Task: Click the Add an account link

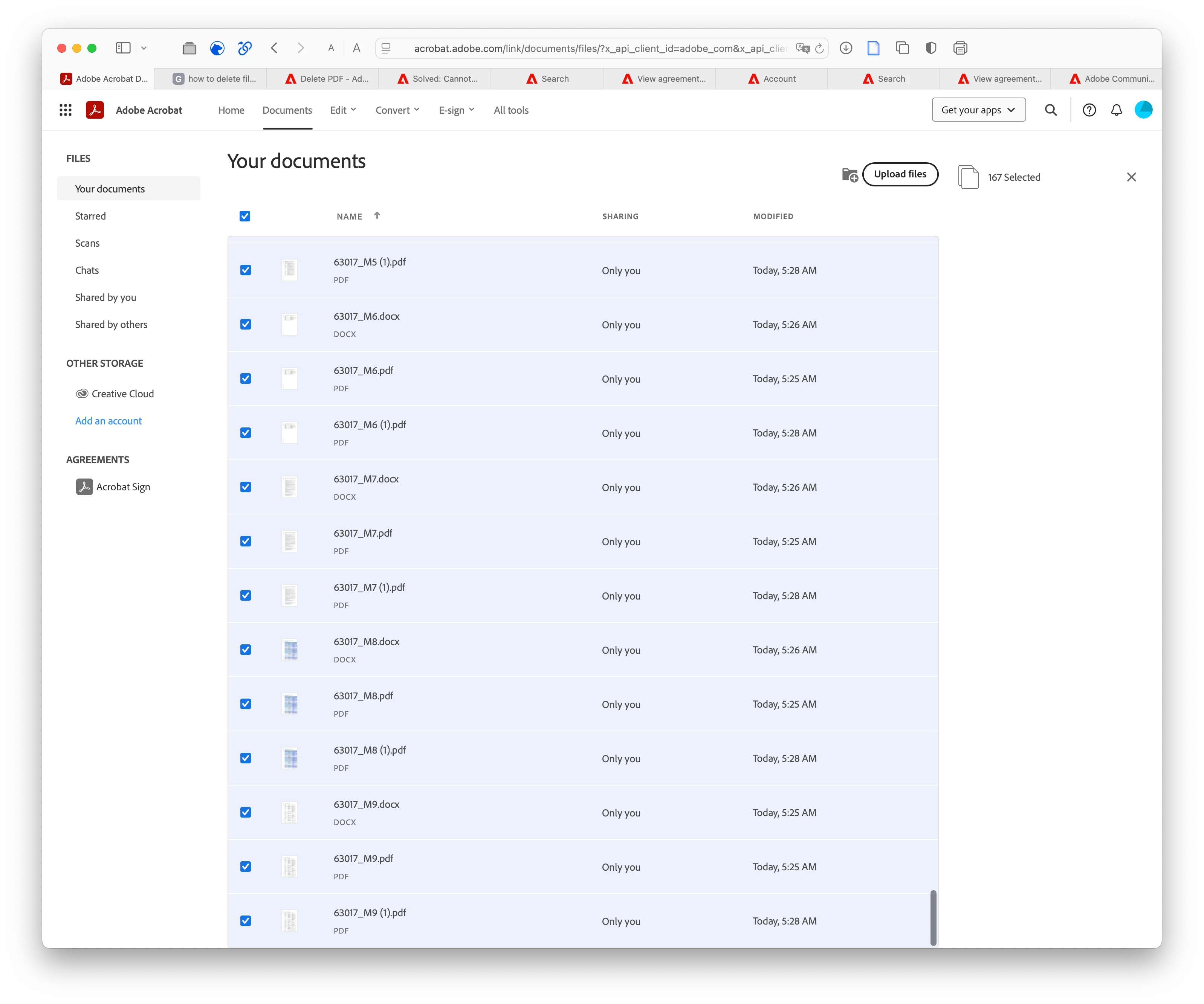Action: coord(108,421)
